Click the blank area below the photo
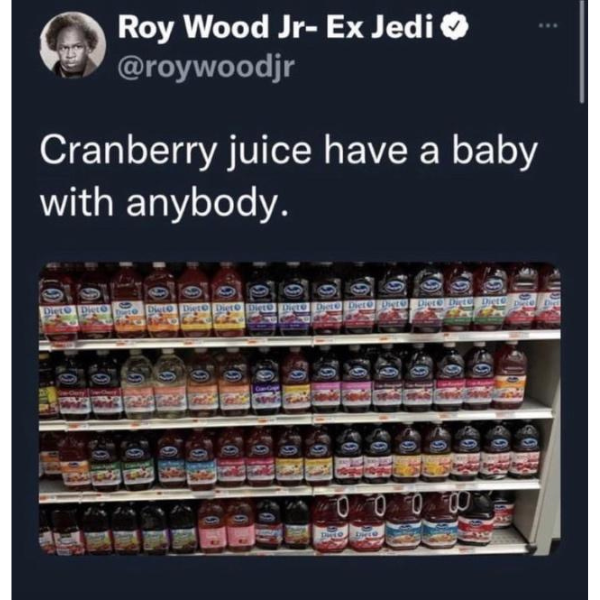Viewport: 600px width, 600px height. pyautogui.click(x=300, y=578)
